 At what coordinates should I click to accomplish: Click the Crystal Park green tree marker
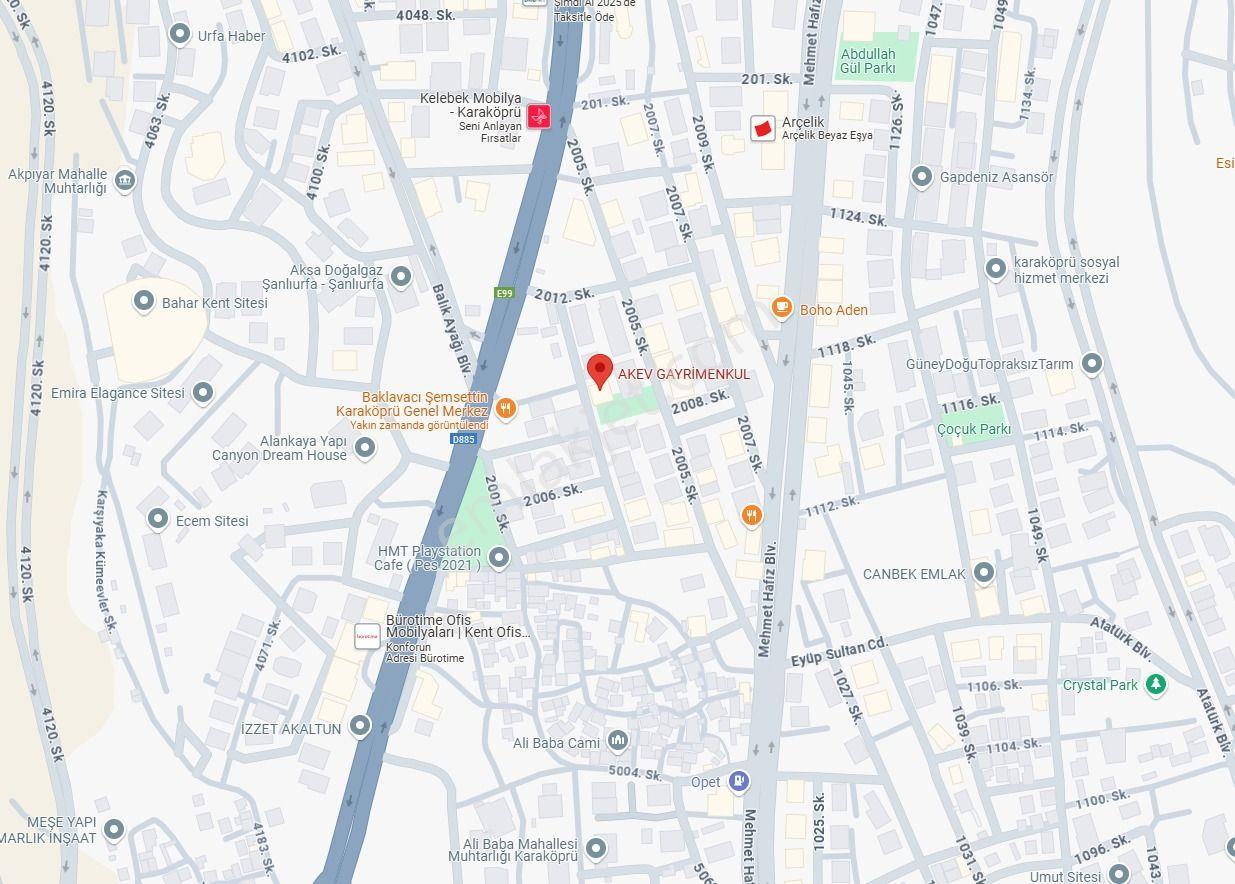point(1156,685)
